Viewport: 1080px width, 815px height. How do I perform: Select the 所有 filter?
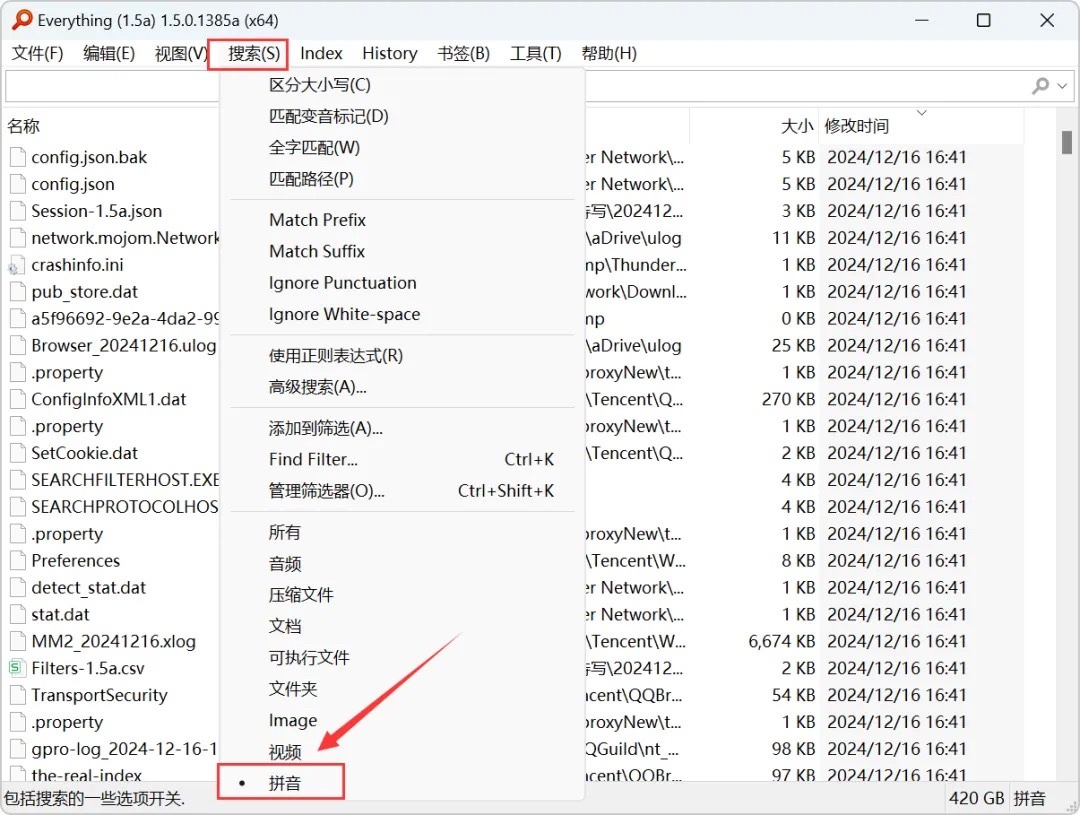click(x=403, y=532)
